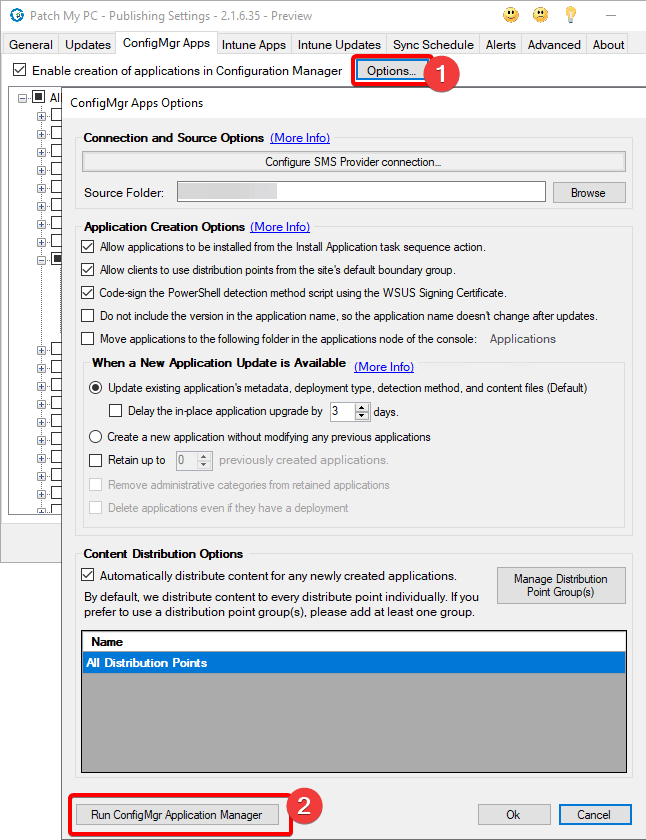Increase the delay days spinner value
This screenshot has width=646, height=840.
(362, 408)
